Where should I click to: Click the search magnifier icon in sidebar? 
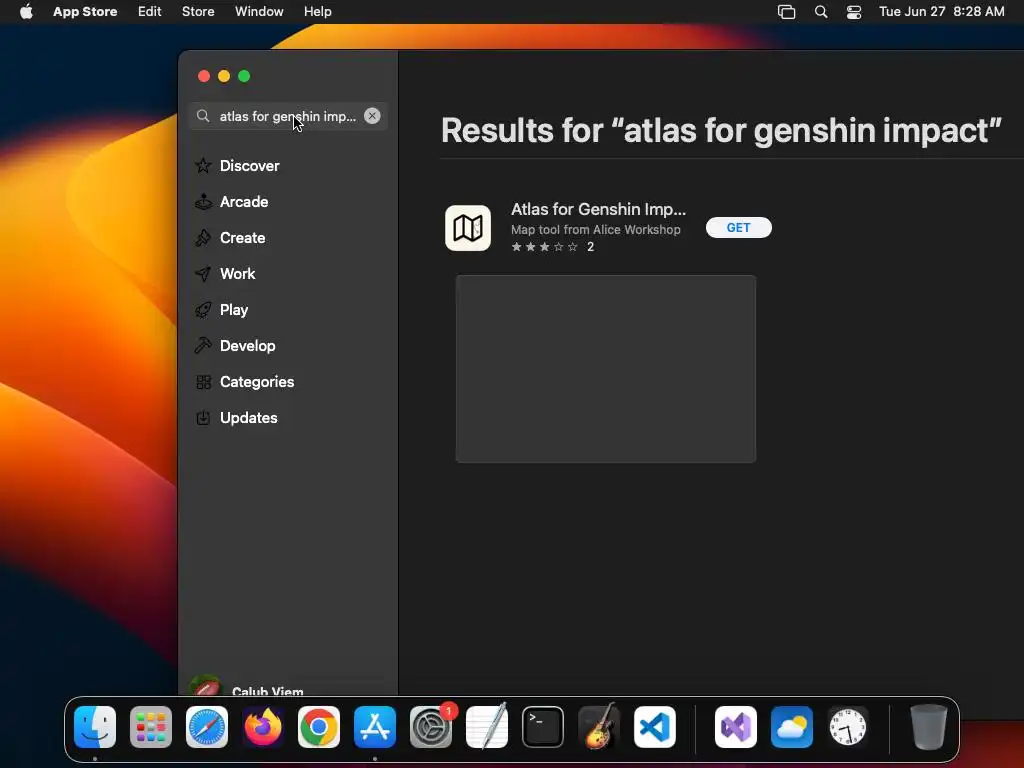[203, 116]
